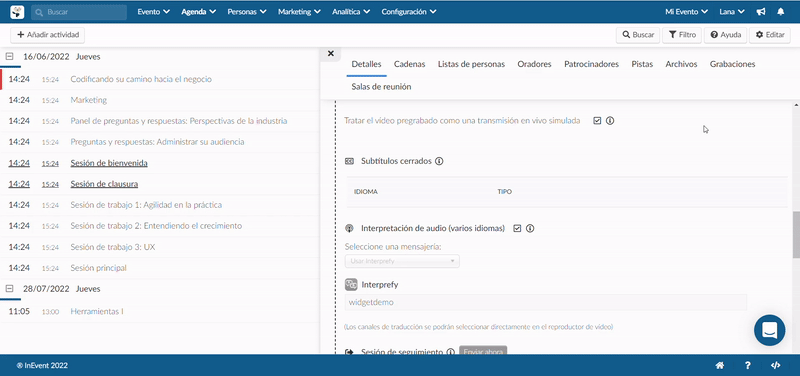The width and height of the screenshot is (800, 376).
Task: Collapse the 16/06/2022 day group
Action: click(x=9, y=57)
